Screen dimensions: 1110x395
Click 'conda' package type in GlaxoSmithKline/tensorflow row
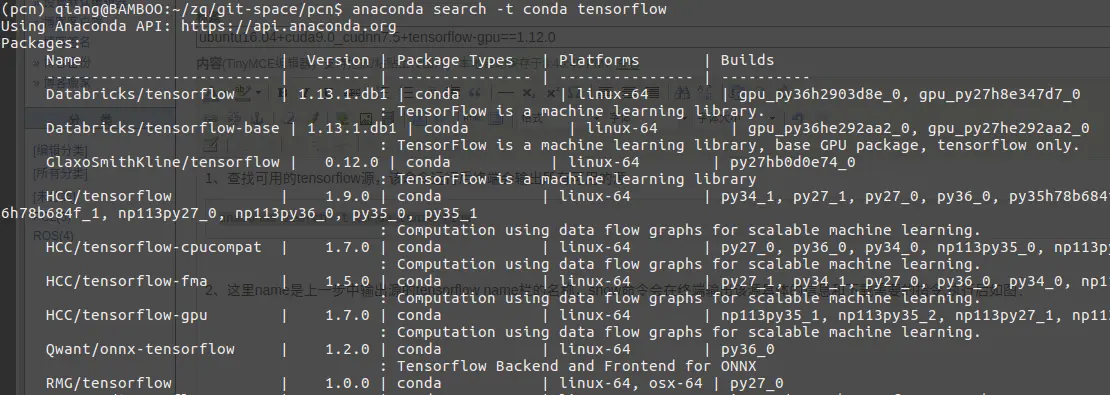click(428, 162)
